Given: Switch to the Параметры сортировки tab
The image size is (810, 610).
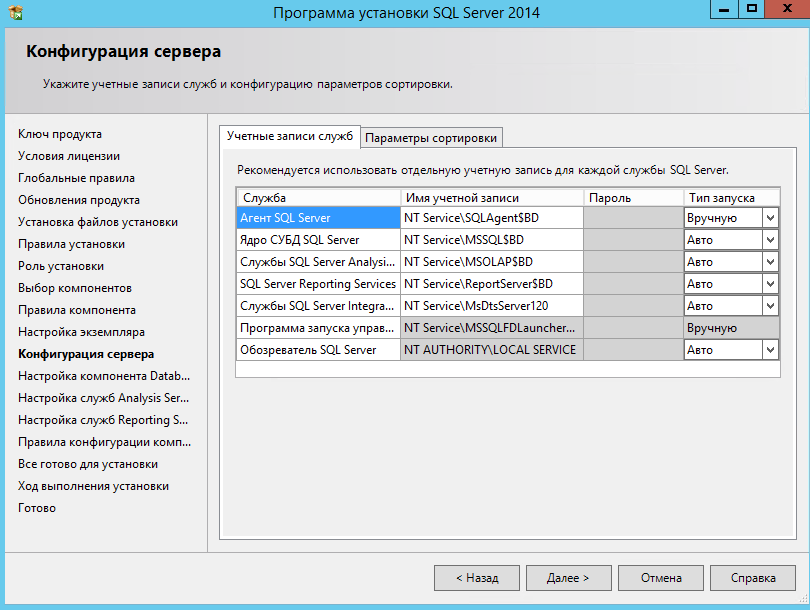Looking at the screenshot, I should 434,136.
